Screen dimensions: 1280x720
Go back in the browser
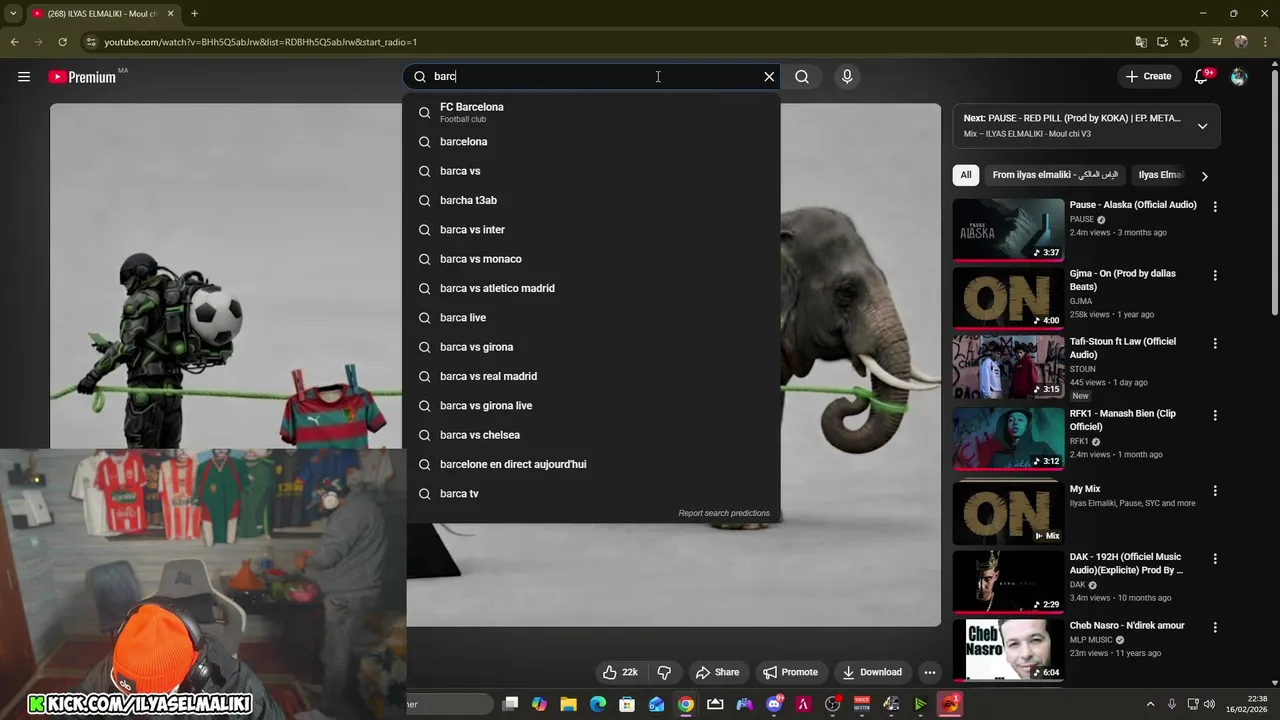pos(14,42)
